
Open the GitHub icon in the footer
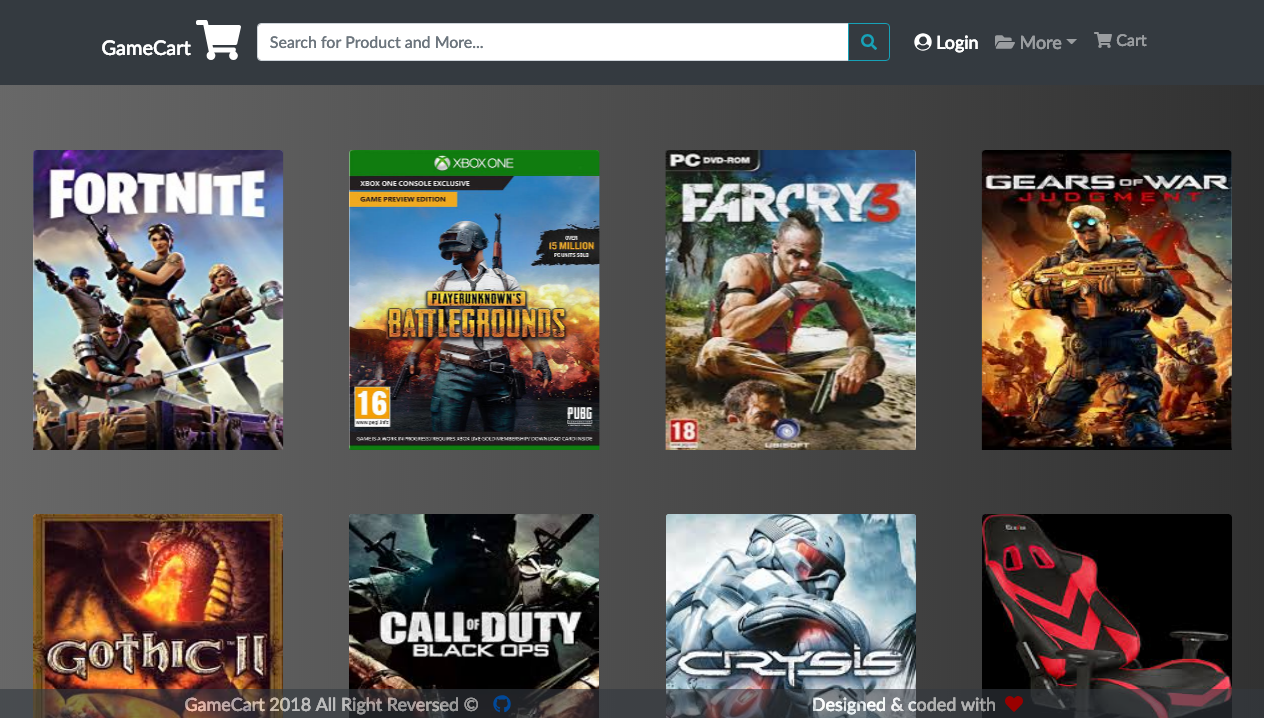pos(502,704)
